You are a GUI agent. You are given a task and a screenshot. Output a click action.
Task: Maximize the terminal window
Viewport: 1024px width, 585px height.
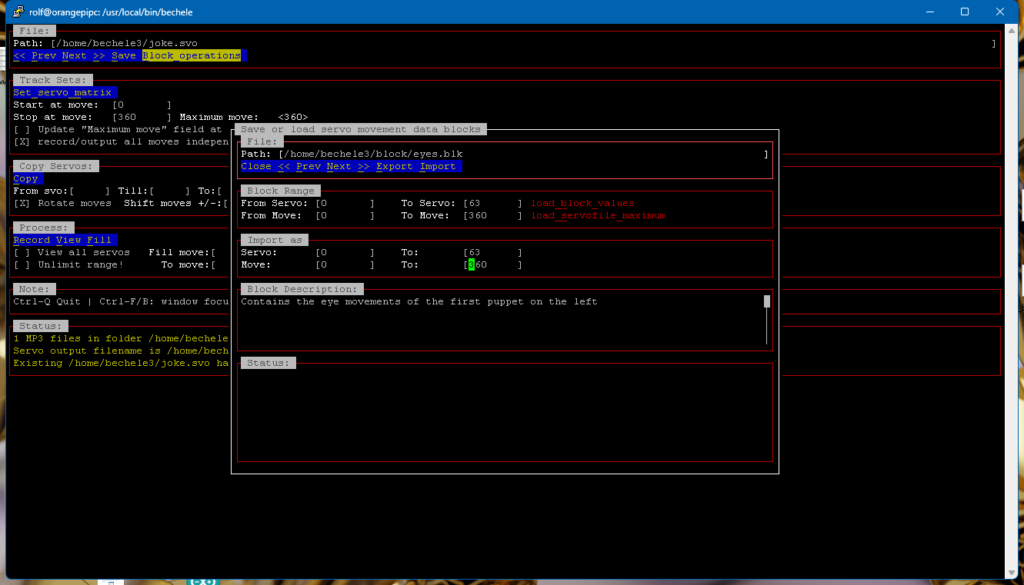[964, 11]
